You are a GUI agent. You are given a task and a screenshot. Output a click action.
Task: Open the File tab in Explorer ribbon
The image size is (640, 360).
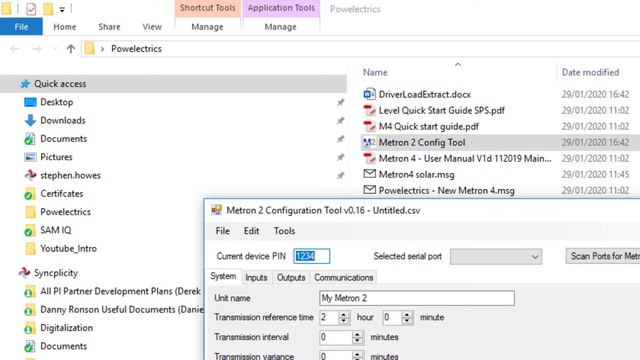[21, 27]
